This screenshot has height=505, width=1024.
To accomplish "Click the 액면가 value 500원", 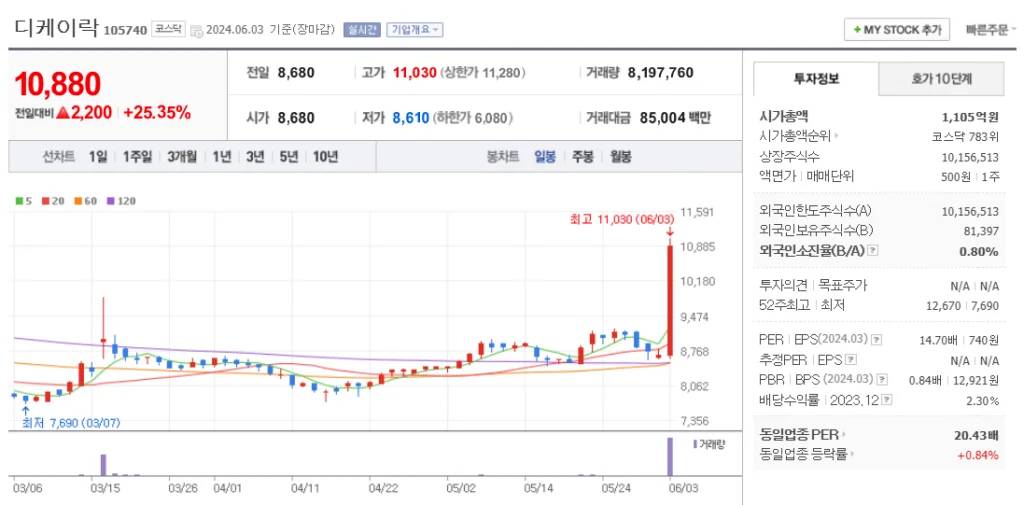I will coord(956,176).
